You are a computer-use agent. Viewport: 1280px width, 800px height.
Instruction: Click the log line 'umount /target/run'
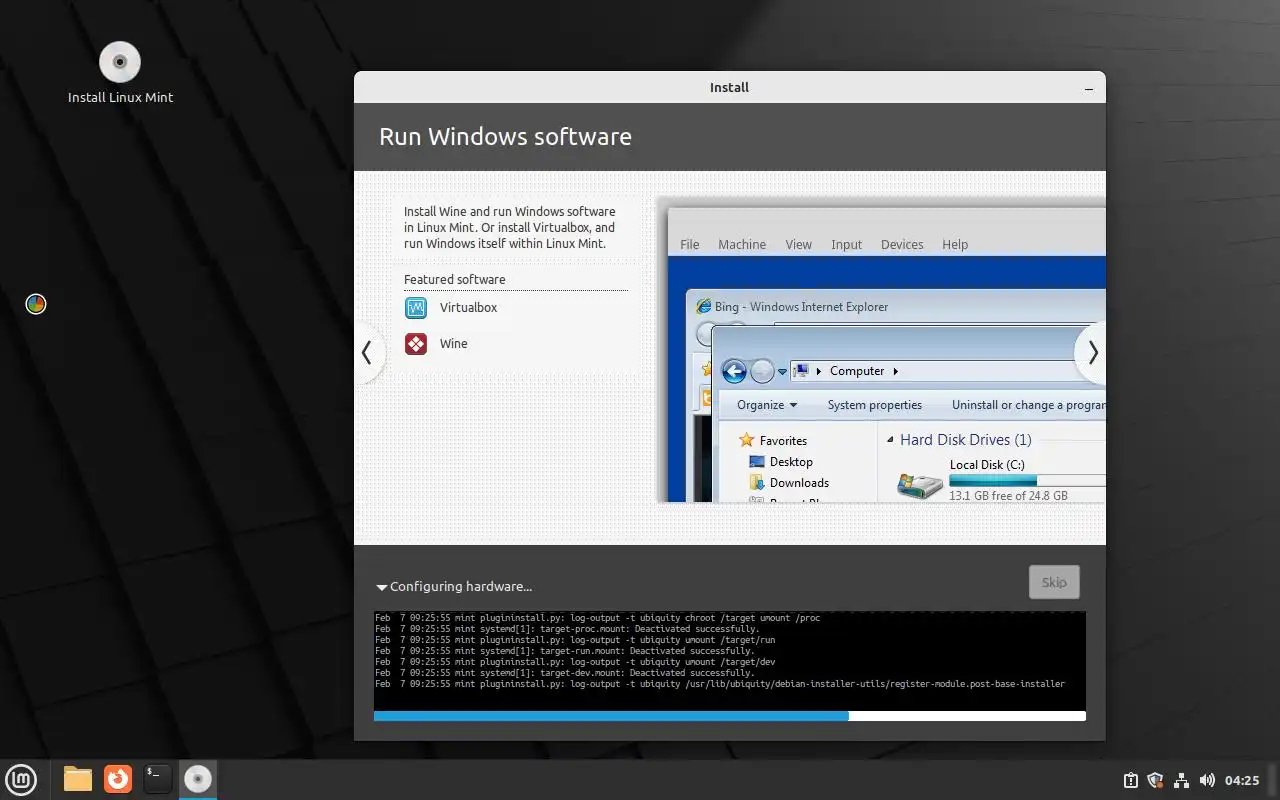tap(575, 640)
